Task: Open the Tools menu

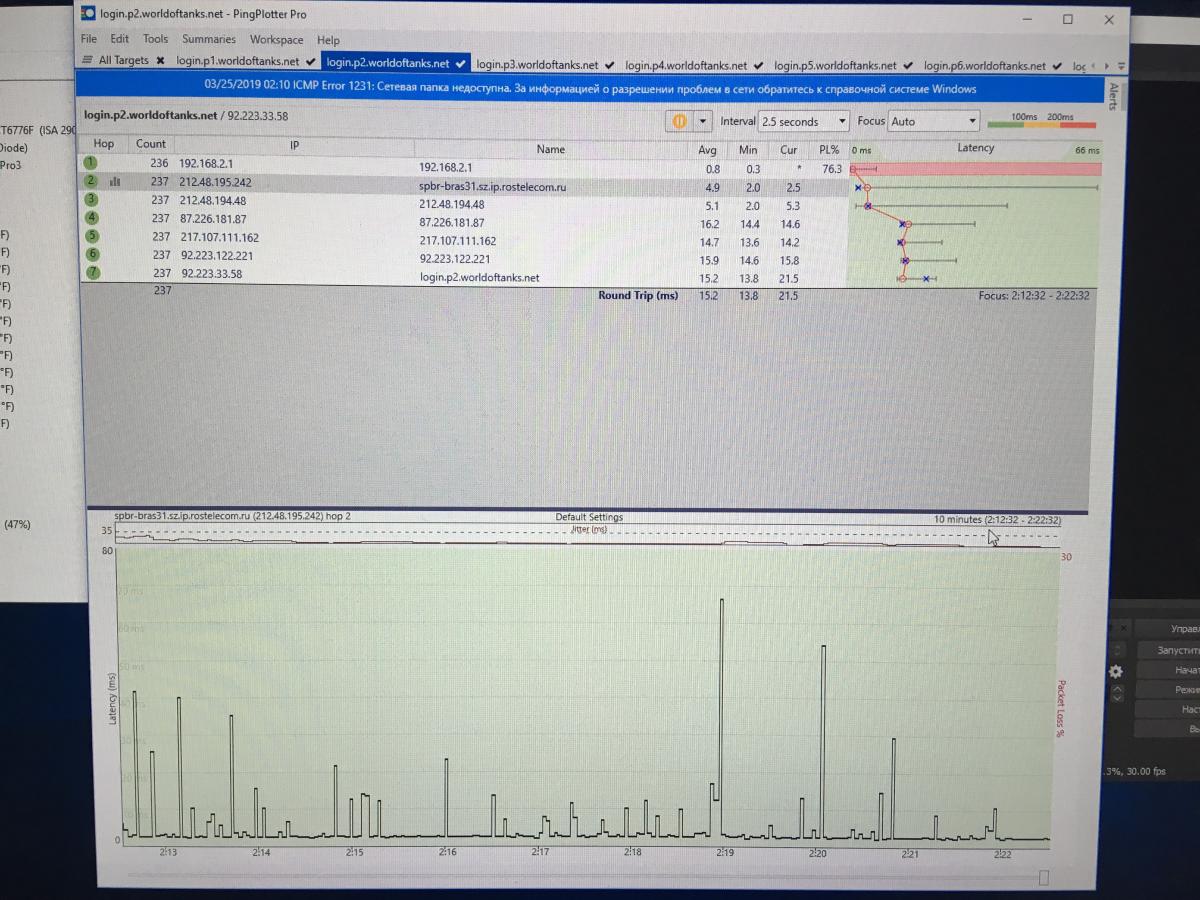Action: point(156,39)
